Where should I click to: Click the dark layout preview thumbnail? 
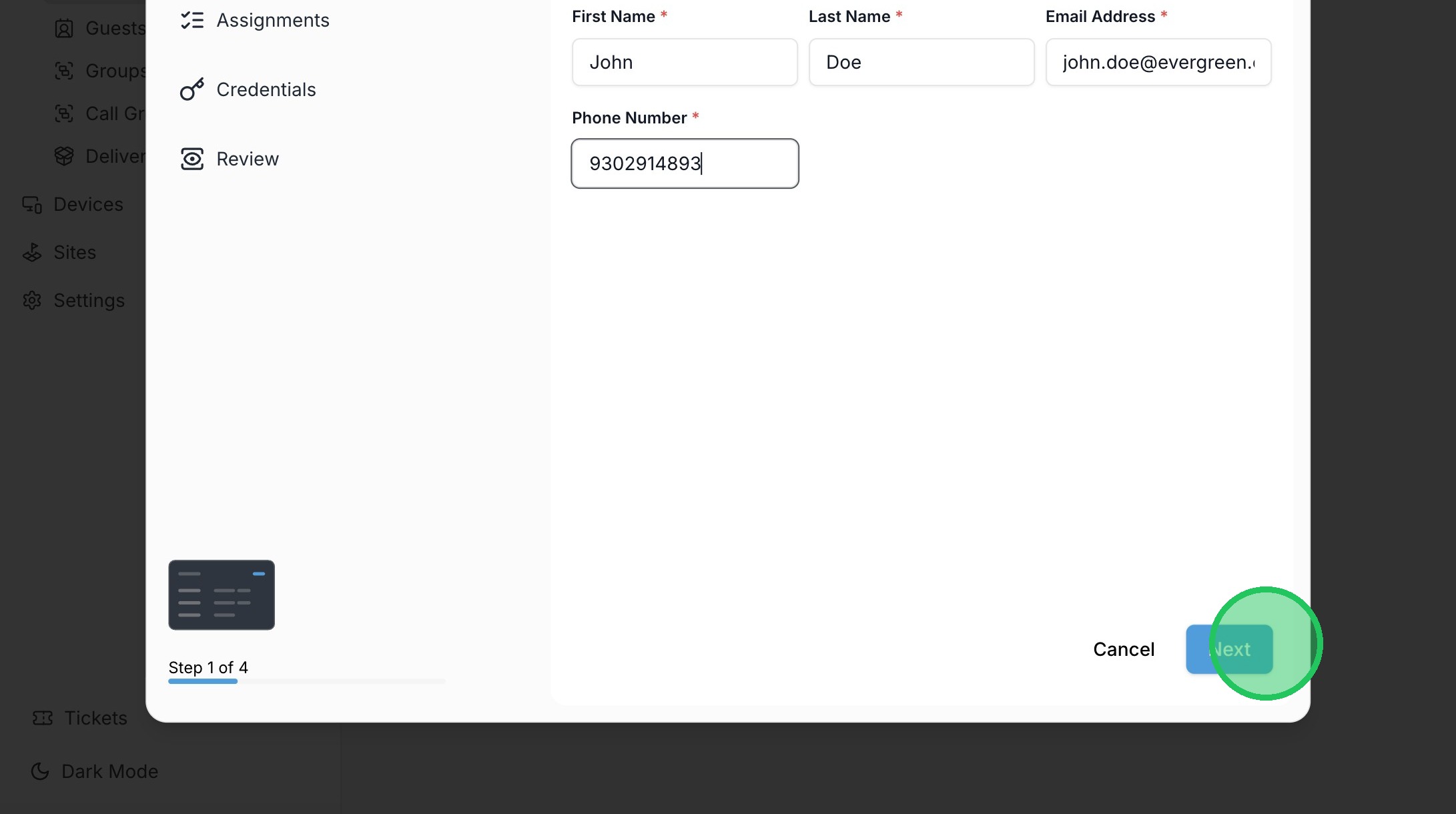tap(222, 594)
